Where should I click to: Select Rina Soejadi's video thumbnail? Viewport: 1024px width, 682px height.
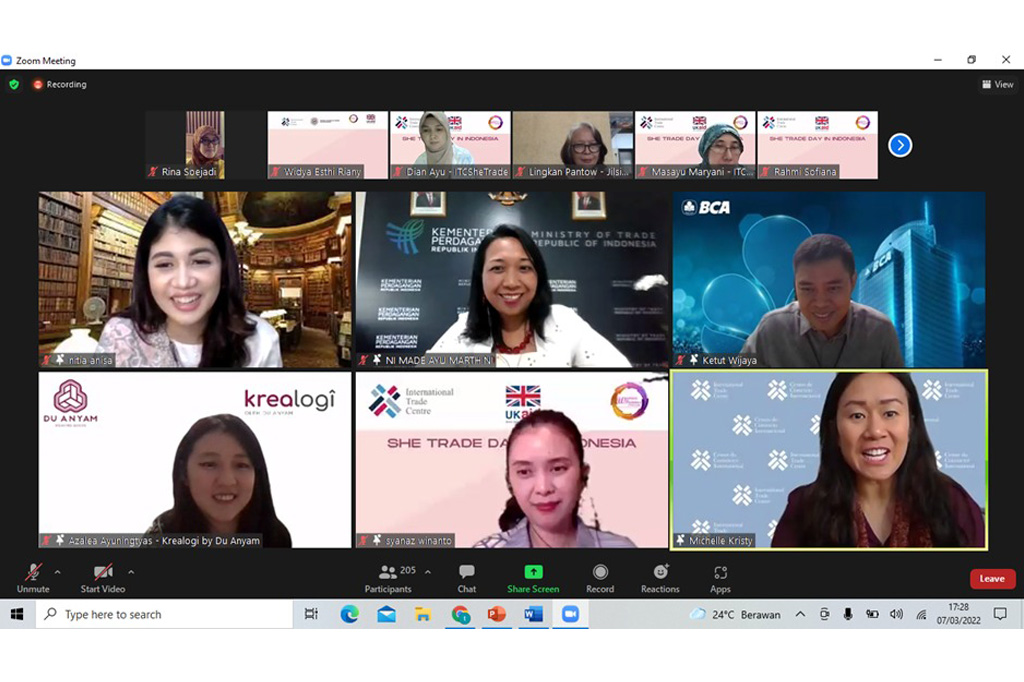coord(206,145)
